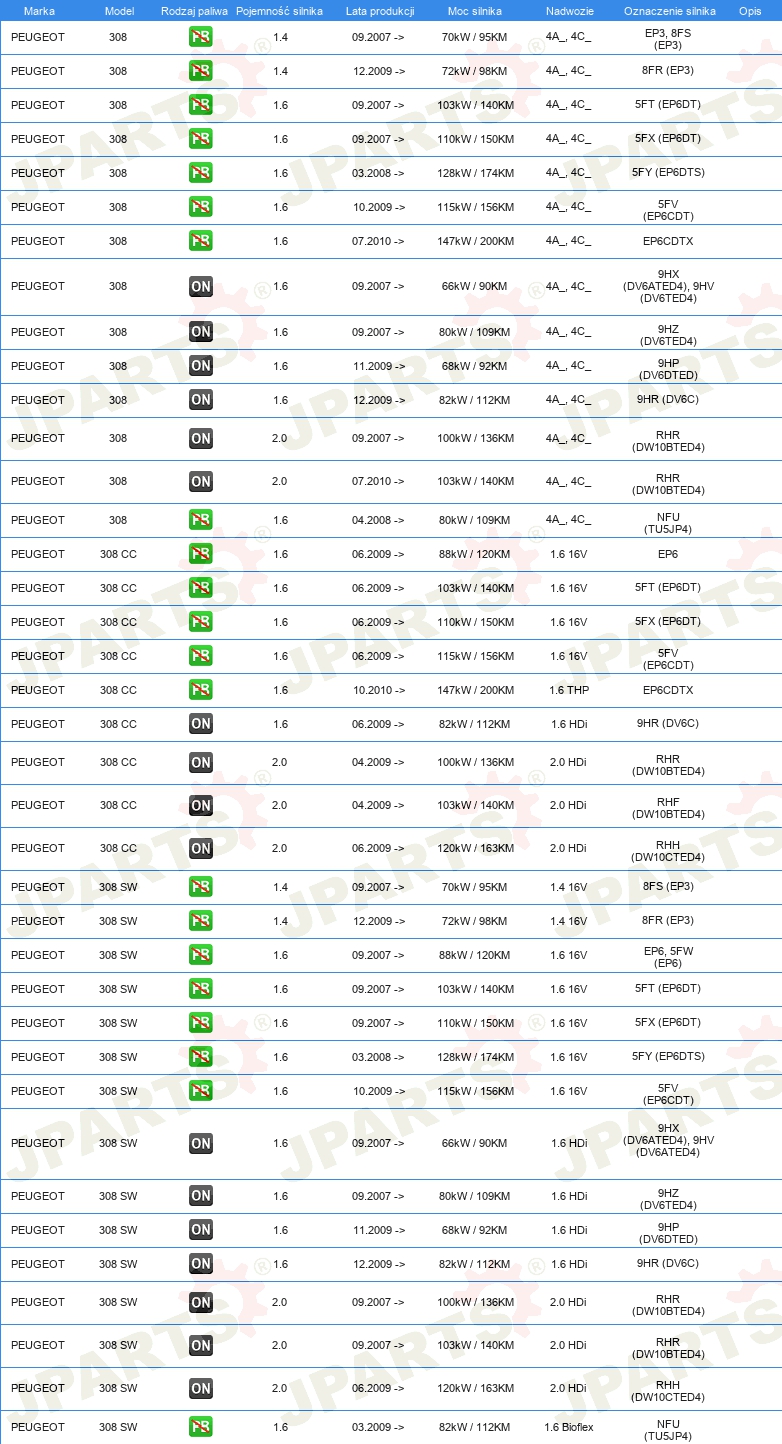Click the Pojemność silnika column header
The width and height of the screenshot is (782, 1444).
[279, 10]
